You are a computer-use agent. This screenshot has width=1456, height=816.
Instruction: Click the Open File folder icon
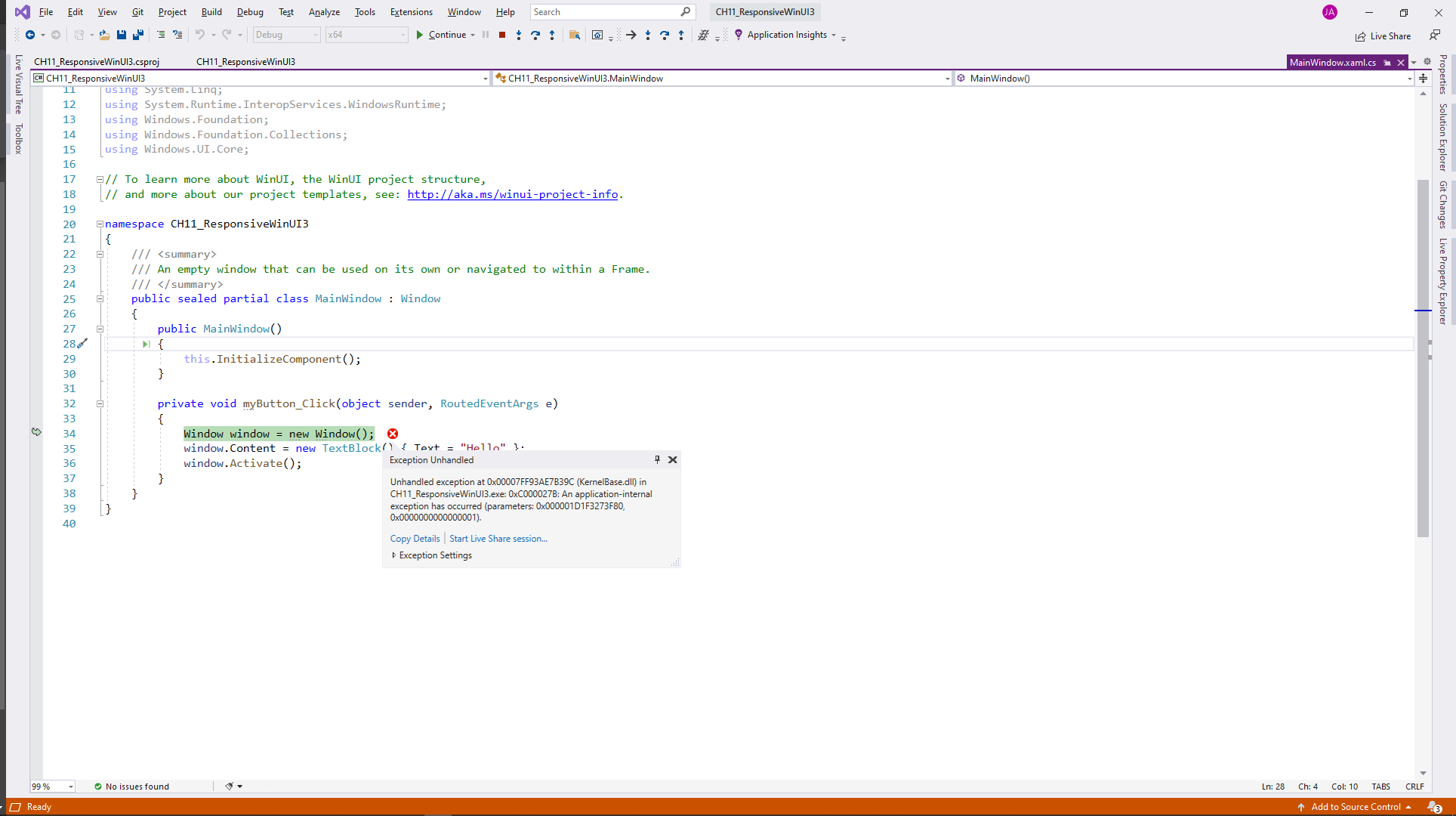click(x=104, y=35)
